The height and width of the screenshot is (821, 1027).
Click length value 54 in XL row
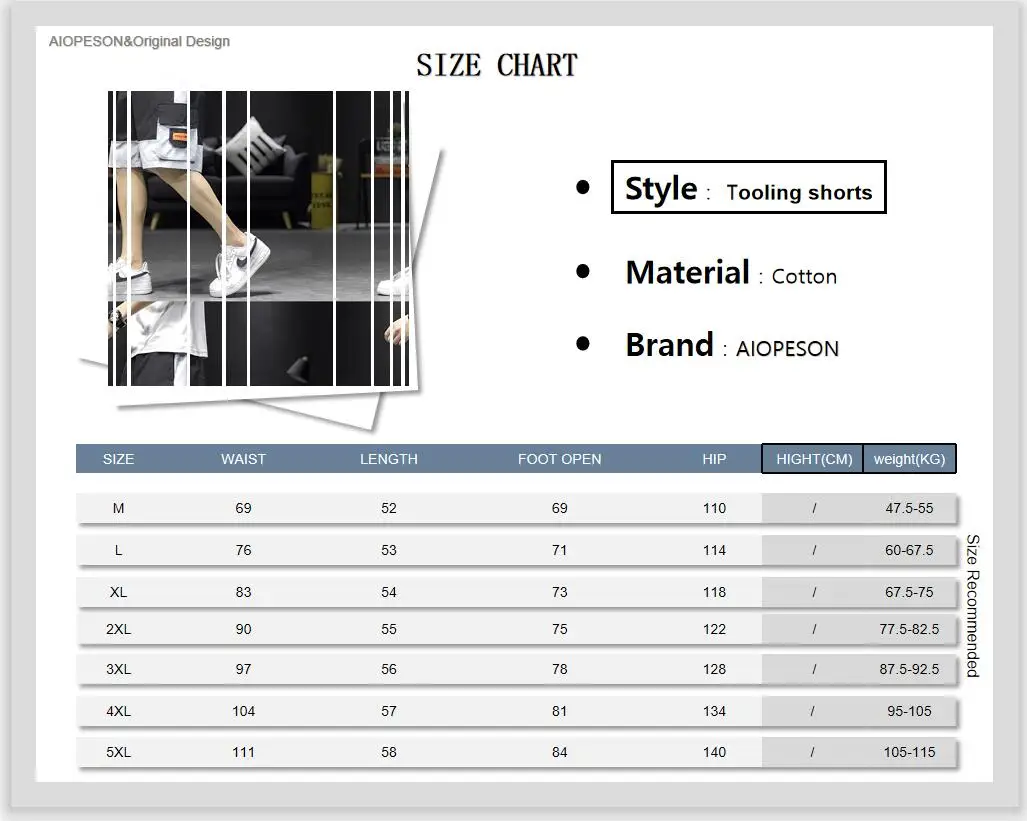(x=389, y=592)
